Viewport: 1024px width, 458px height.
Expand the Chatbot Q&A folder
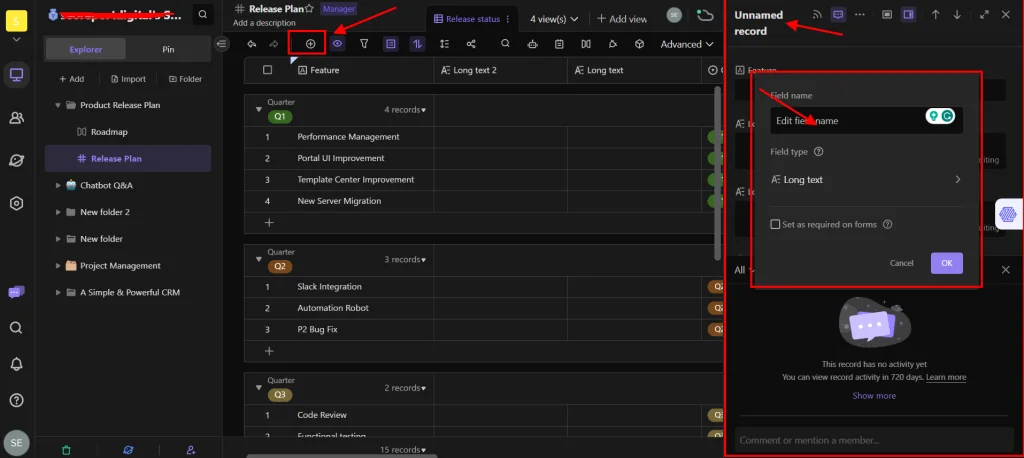pos(58,185)
